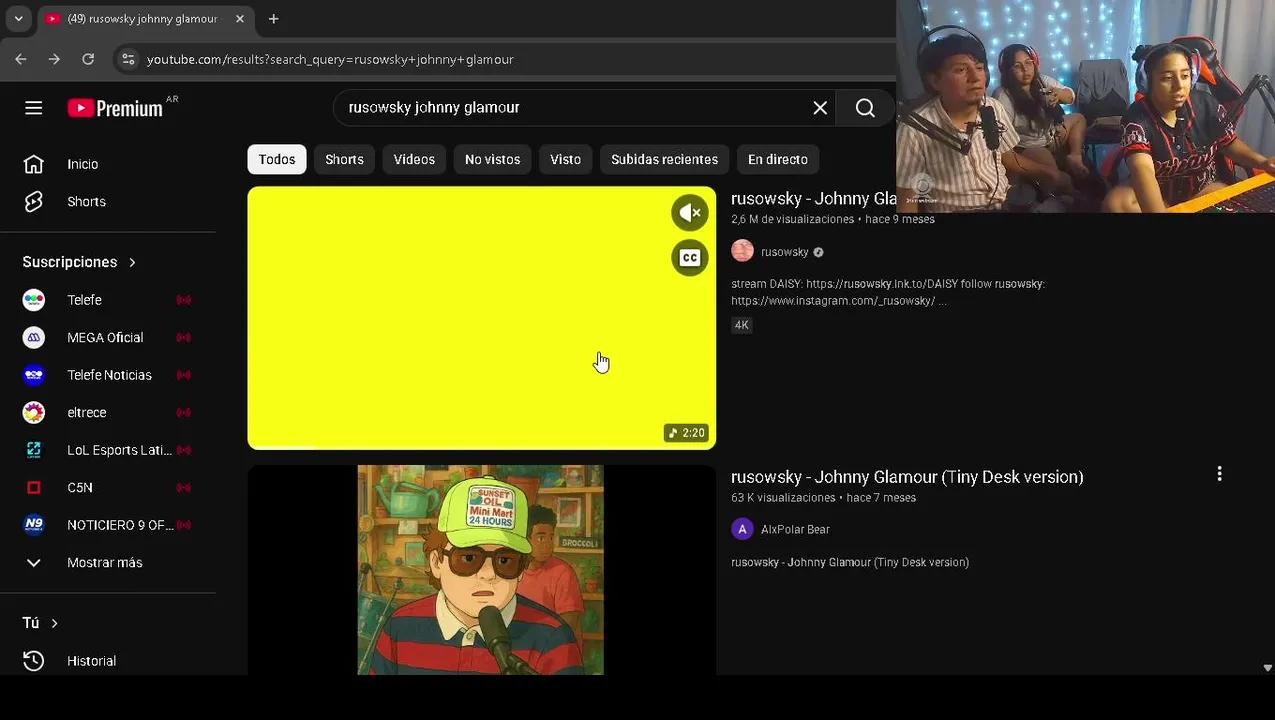Open the NOTICIERO 9 OF... channel

[x=108, y=525]
